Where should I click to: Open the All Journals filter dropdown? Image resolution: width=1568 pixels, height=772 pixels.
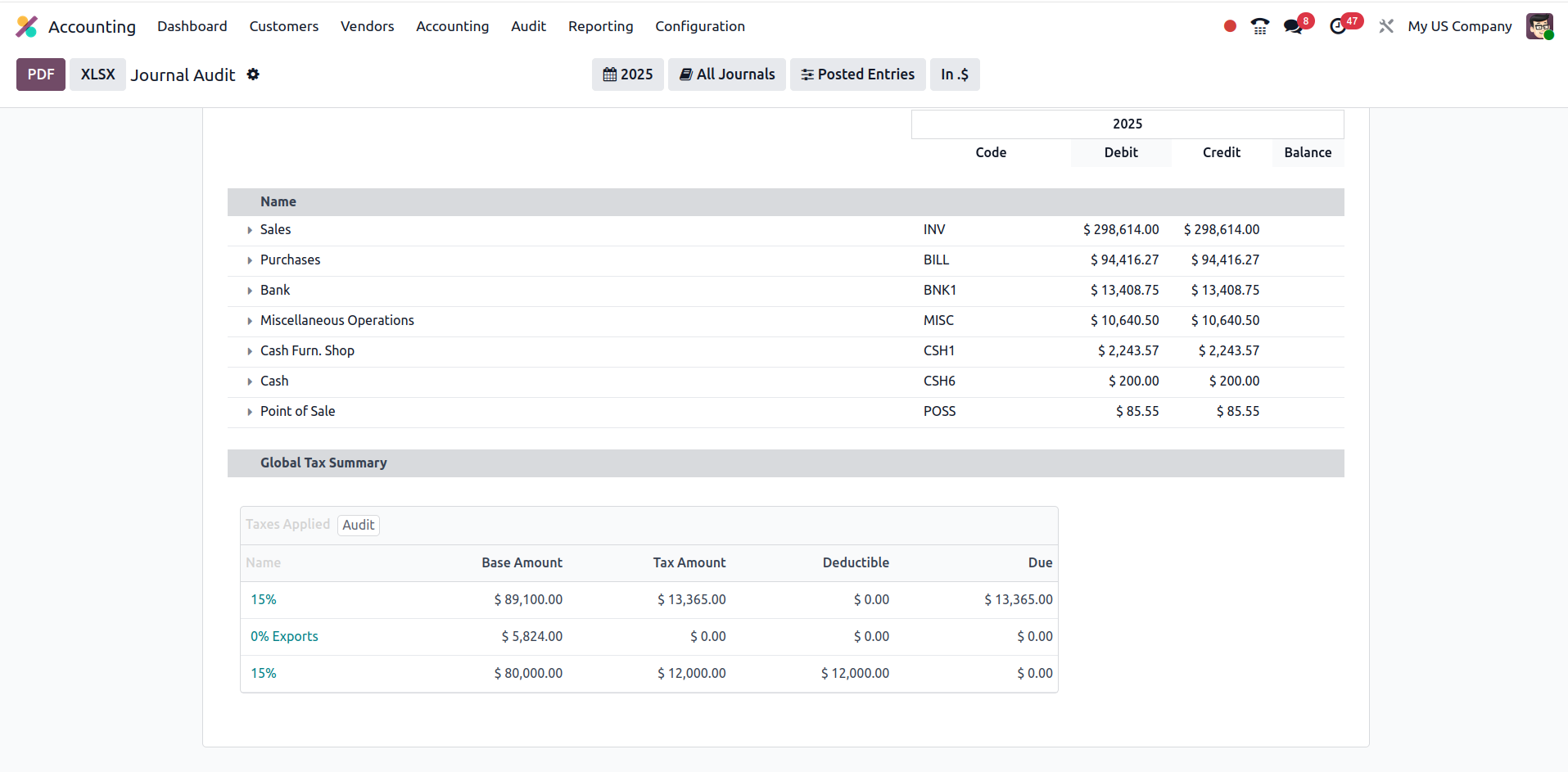point(726,74)
